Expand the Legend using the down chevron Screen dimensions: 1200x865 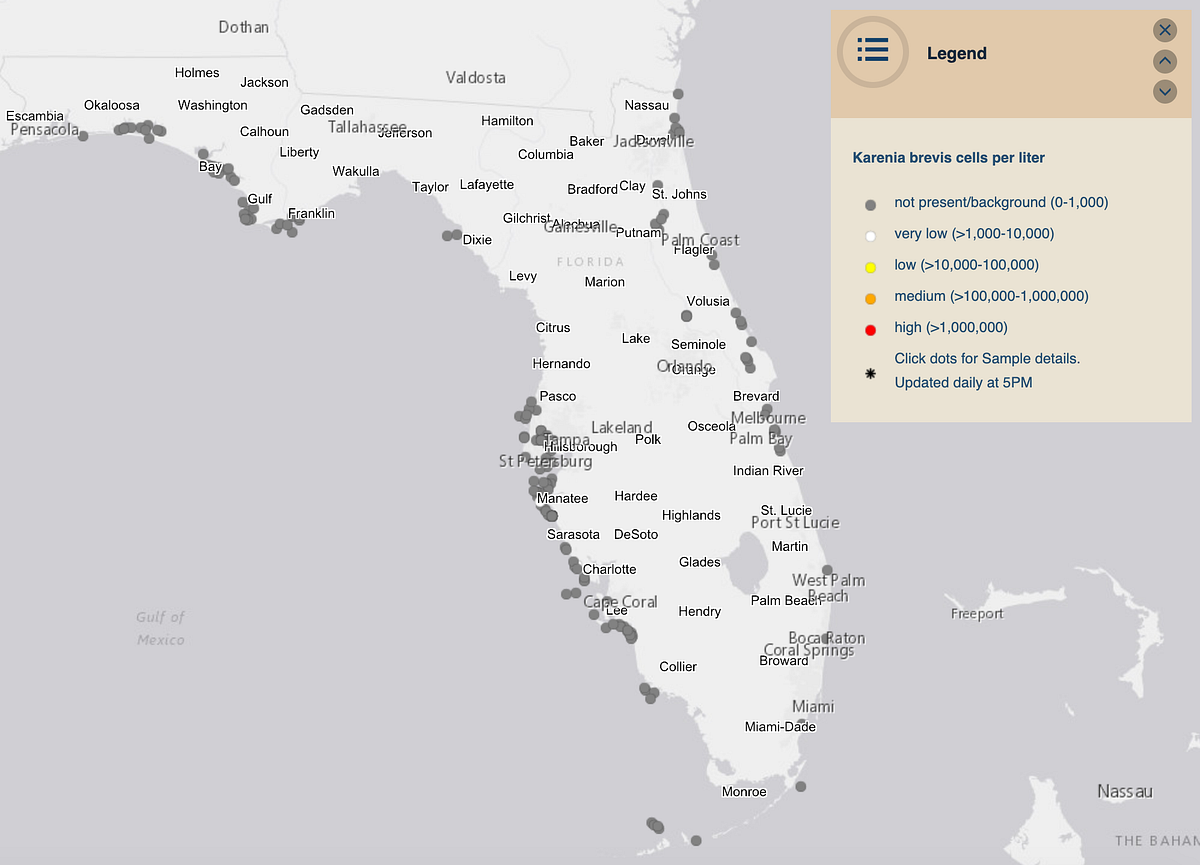(1164, 91)
